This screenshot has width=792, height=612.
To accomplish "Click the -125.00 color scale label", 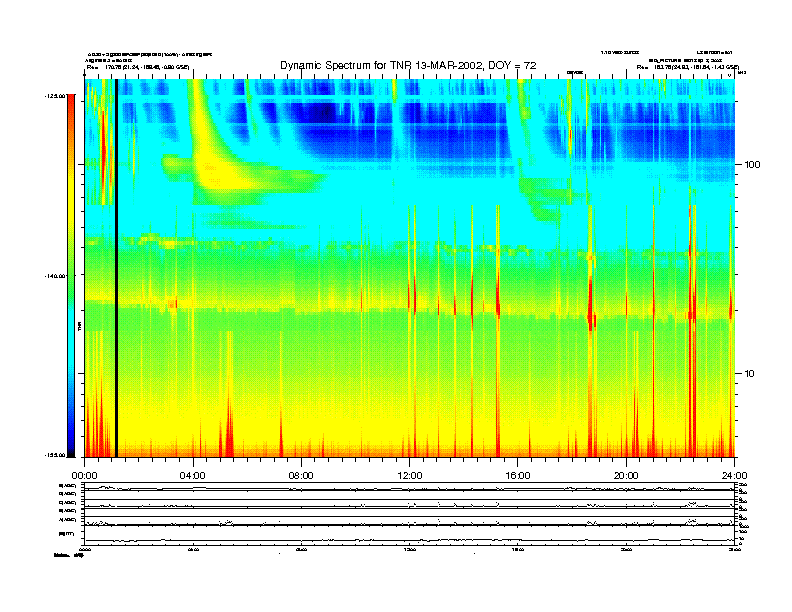I will (x=56, y=95).
